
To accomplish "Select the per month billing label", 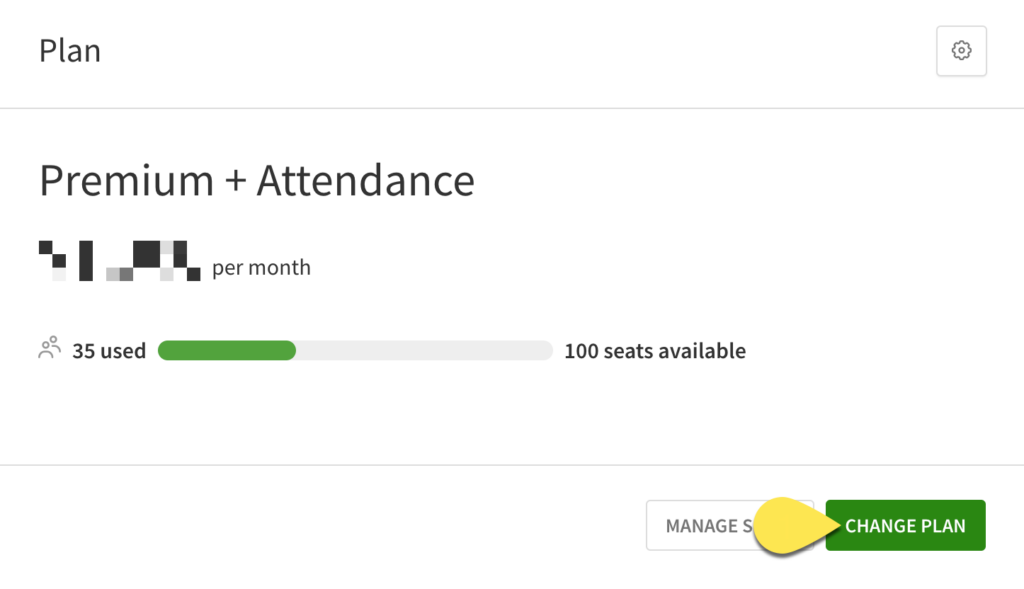I will tap(261, 268).
